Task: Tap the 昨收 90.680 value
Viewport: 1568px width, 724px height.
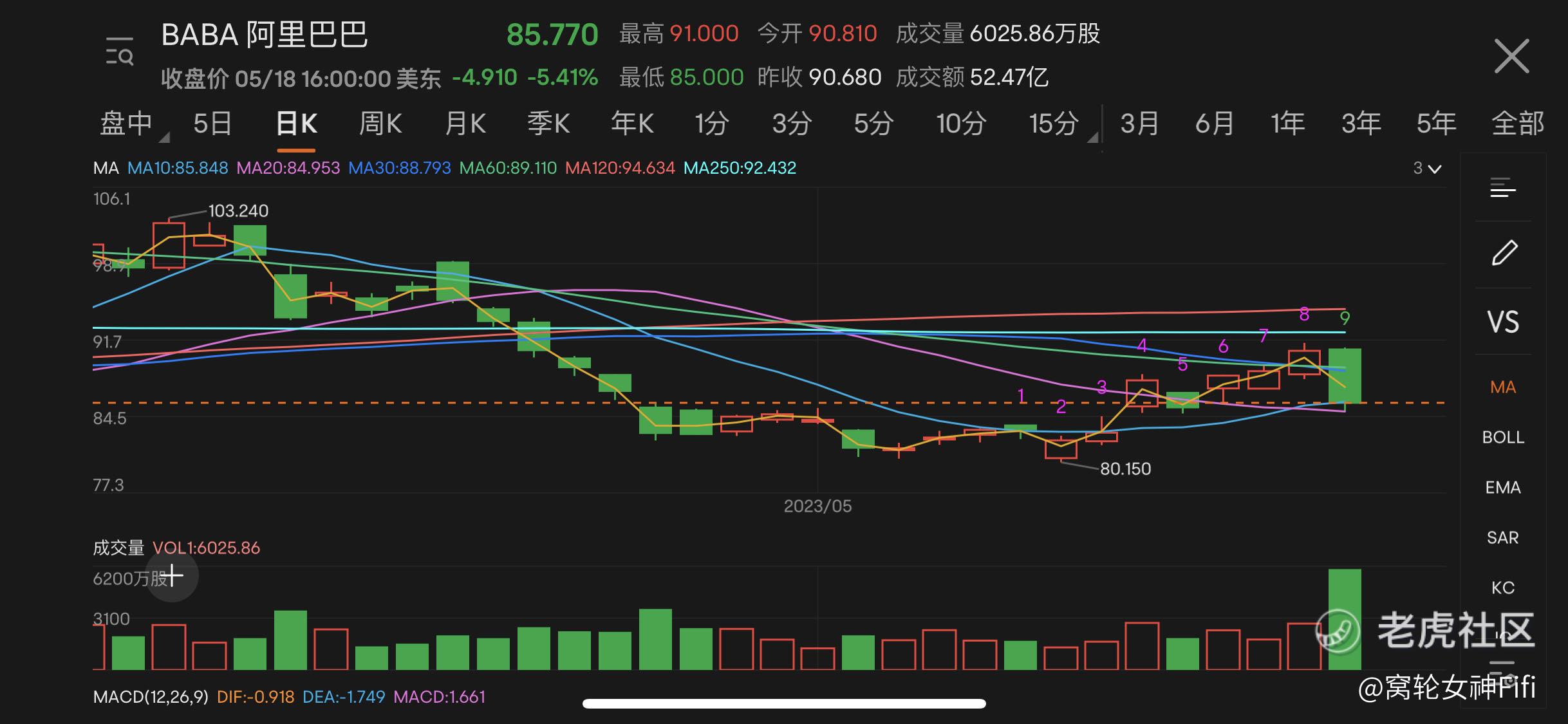Action: 819,77
